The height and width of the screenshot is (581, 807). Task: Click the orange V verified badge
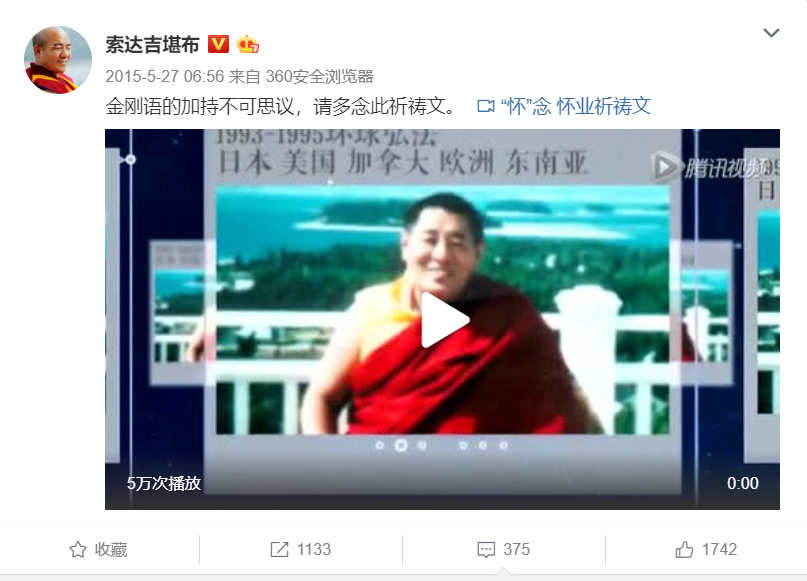(x=218, y=44)
